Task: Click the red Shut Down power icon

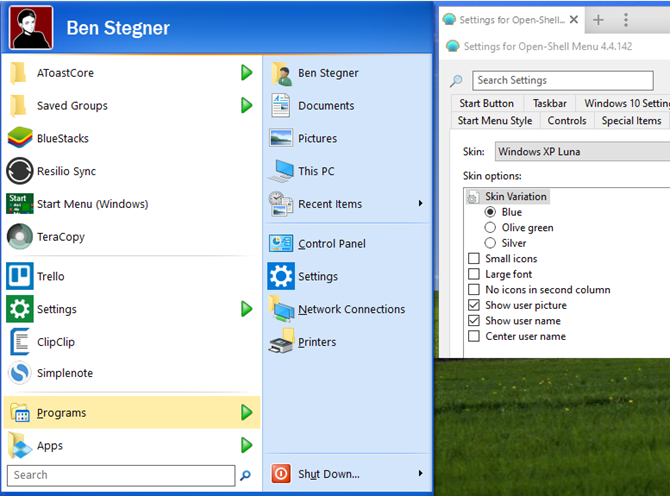Action: tap(281, 474)
